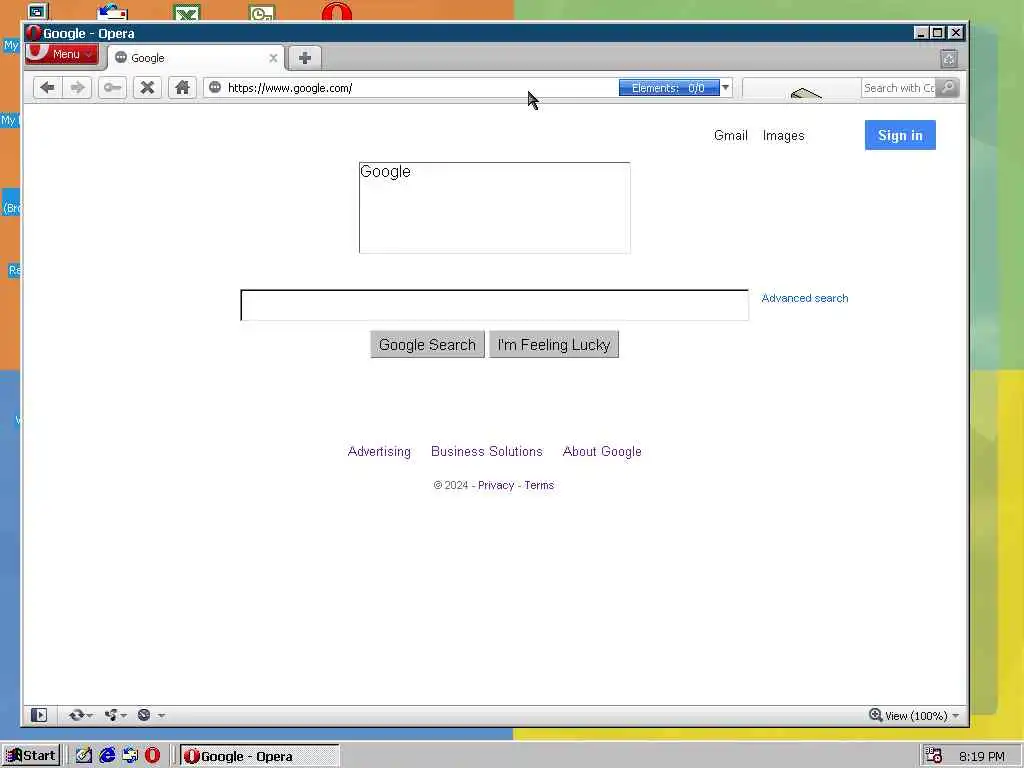Click the search magnifier button
The width and height of the screenshot is (1024, 768).
948,88
